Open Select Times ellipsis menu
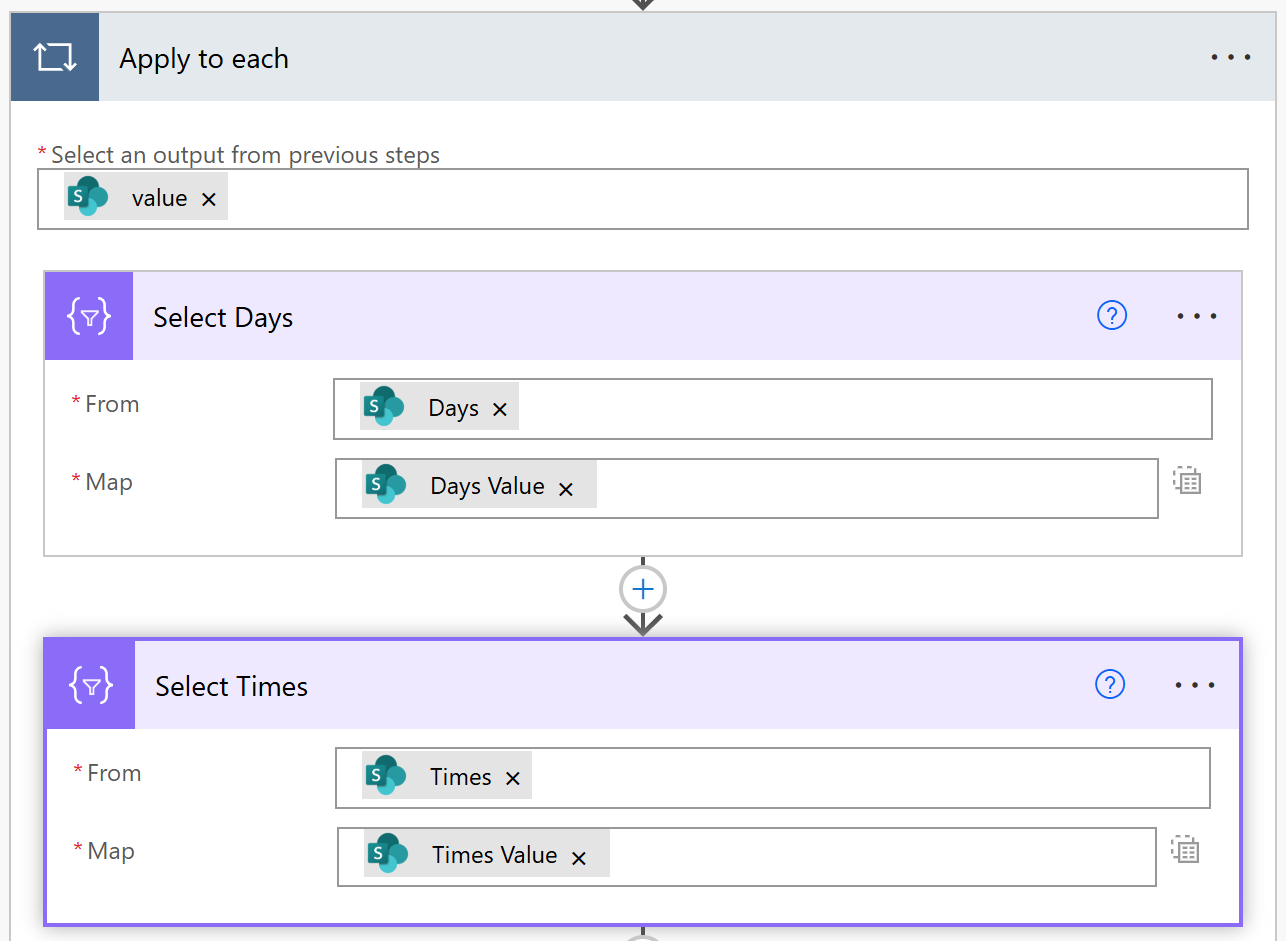 point(1195,685)
